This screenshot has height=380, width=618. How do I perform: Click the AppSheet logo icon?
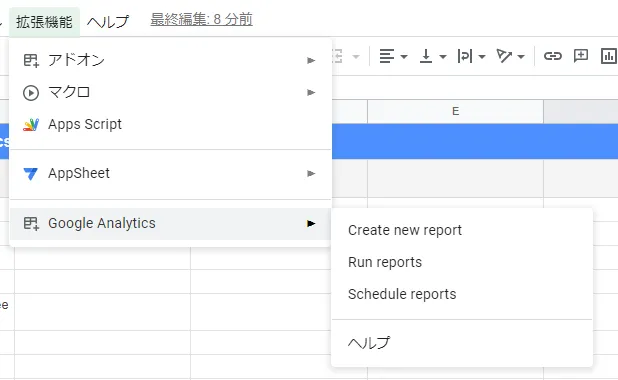31,173
